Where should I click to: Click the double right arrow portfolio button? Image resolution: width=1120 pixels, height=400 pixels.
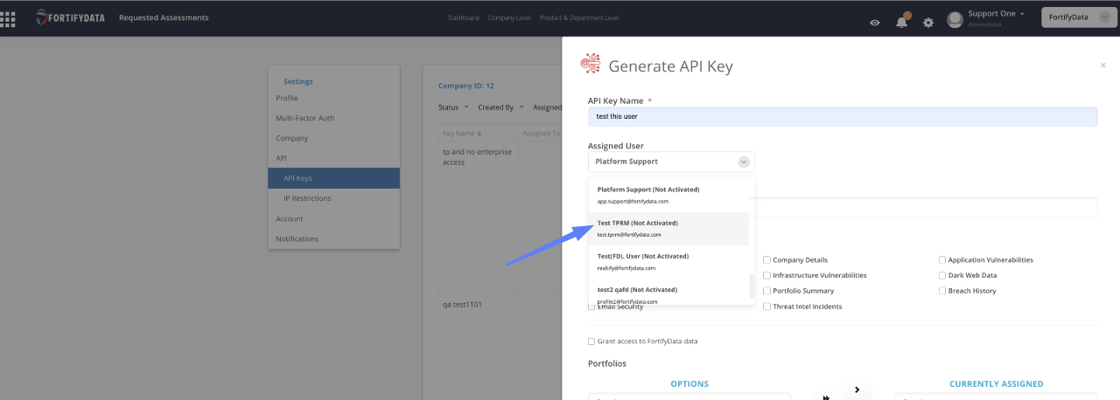826,396
